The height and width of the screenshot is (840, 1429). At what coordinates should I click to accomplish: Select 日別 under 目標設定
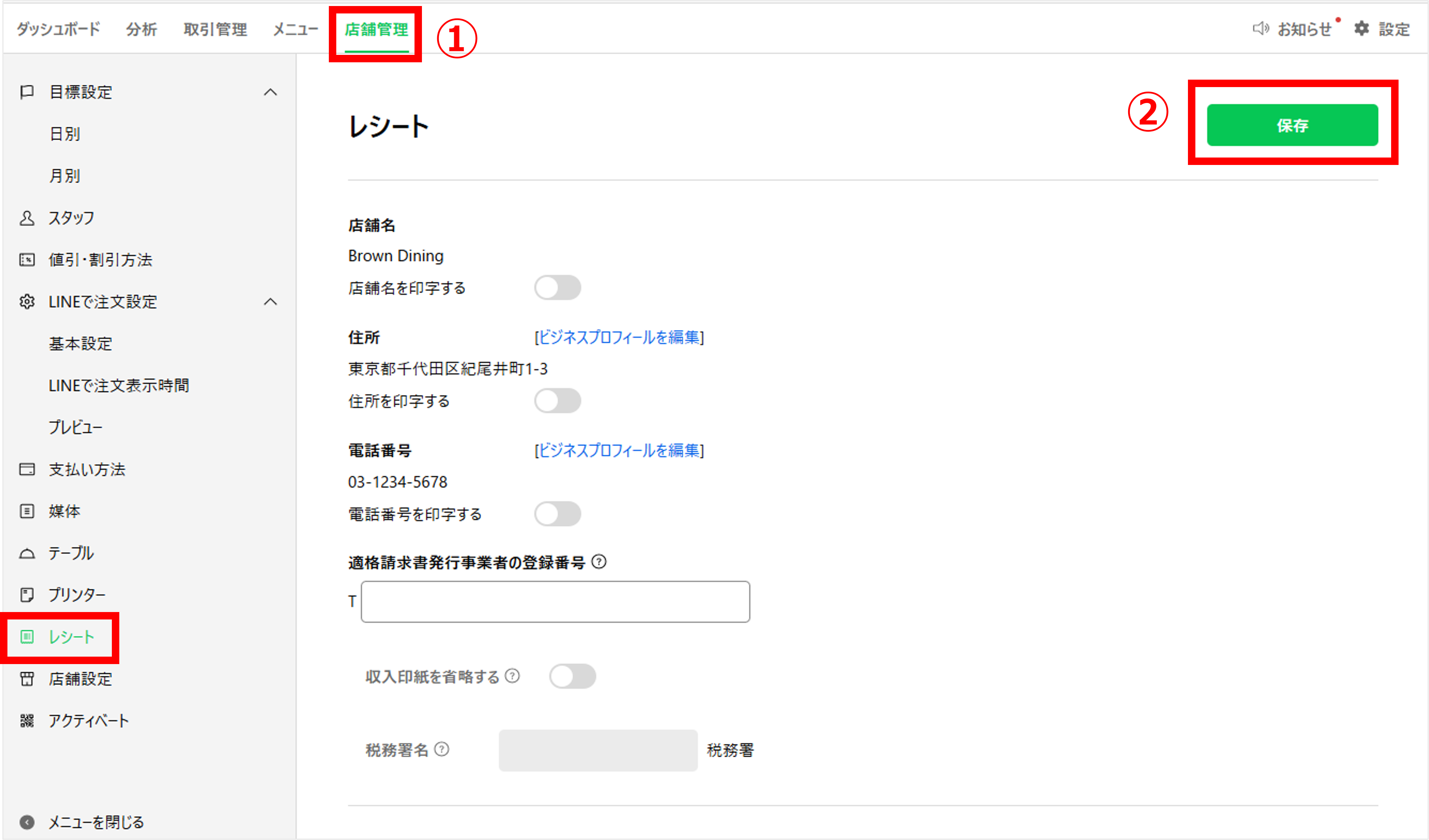(x=65, y=134)
